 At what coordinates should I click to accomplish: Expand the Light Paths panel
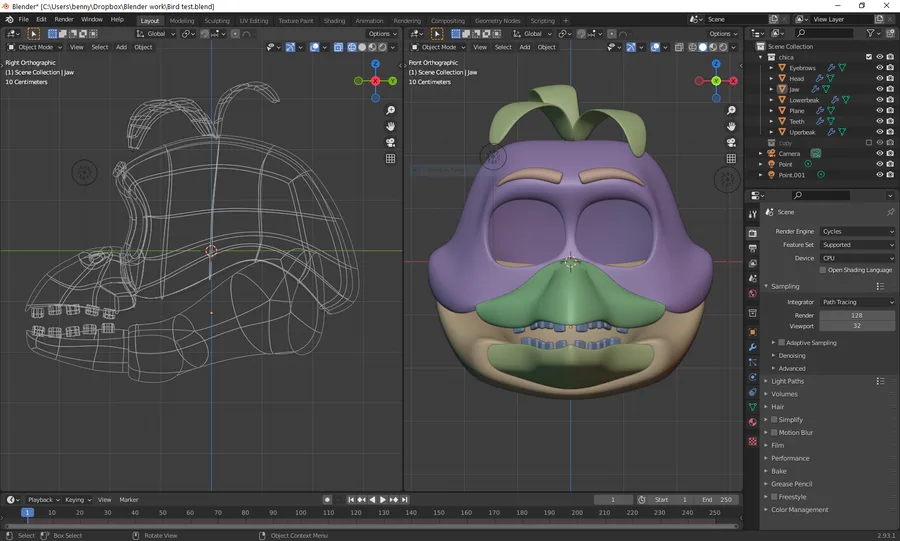tap(788, 381)
